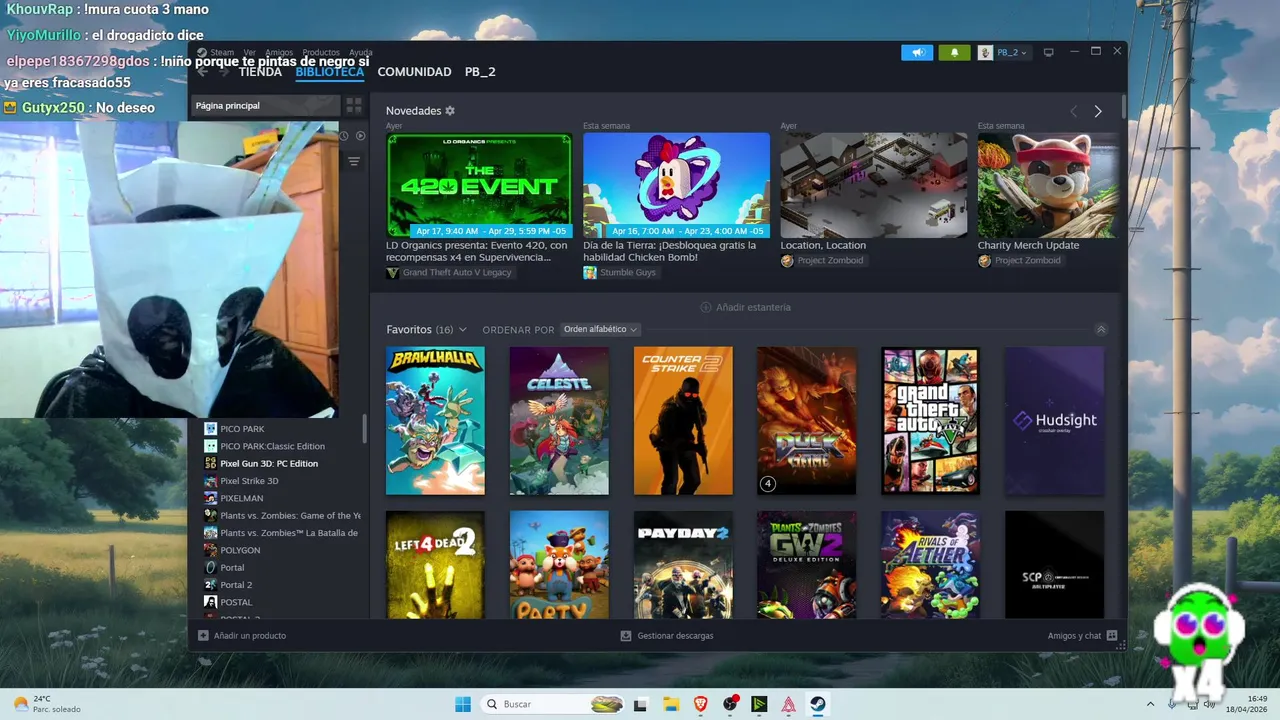Open Brawlhalla from Favoritos

click(x=435, y=421)
